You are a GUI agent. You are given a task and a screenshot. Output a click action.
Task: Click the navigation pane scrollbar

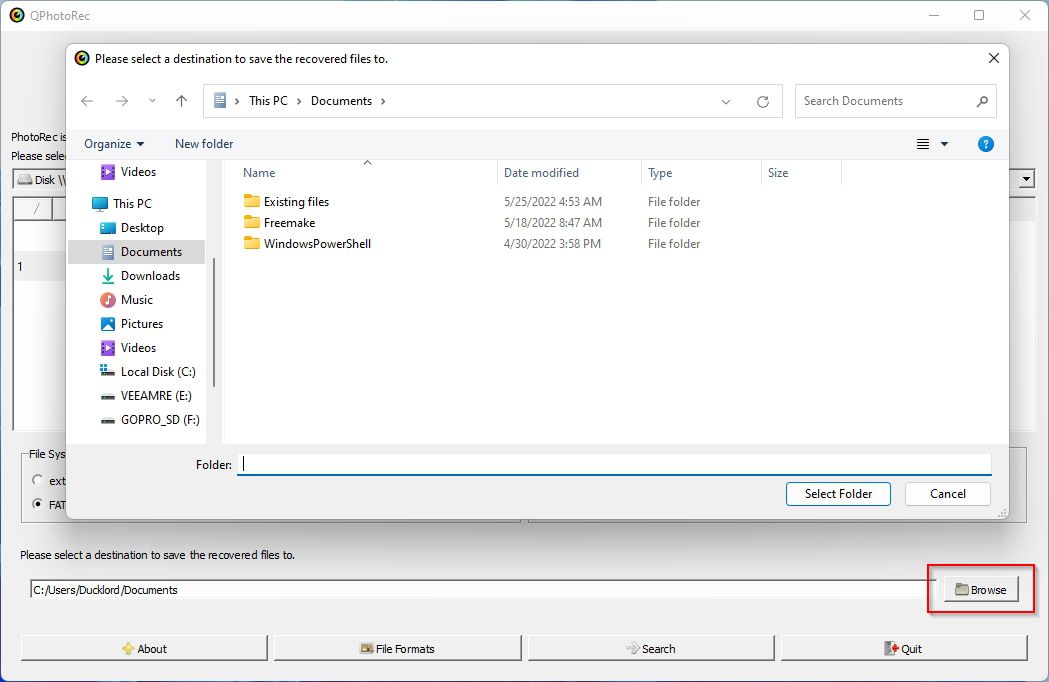(213, 323)
